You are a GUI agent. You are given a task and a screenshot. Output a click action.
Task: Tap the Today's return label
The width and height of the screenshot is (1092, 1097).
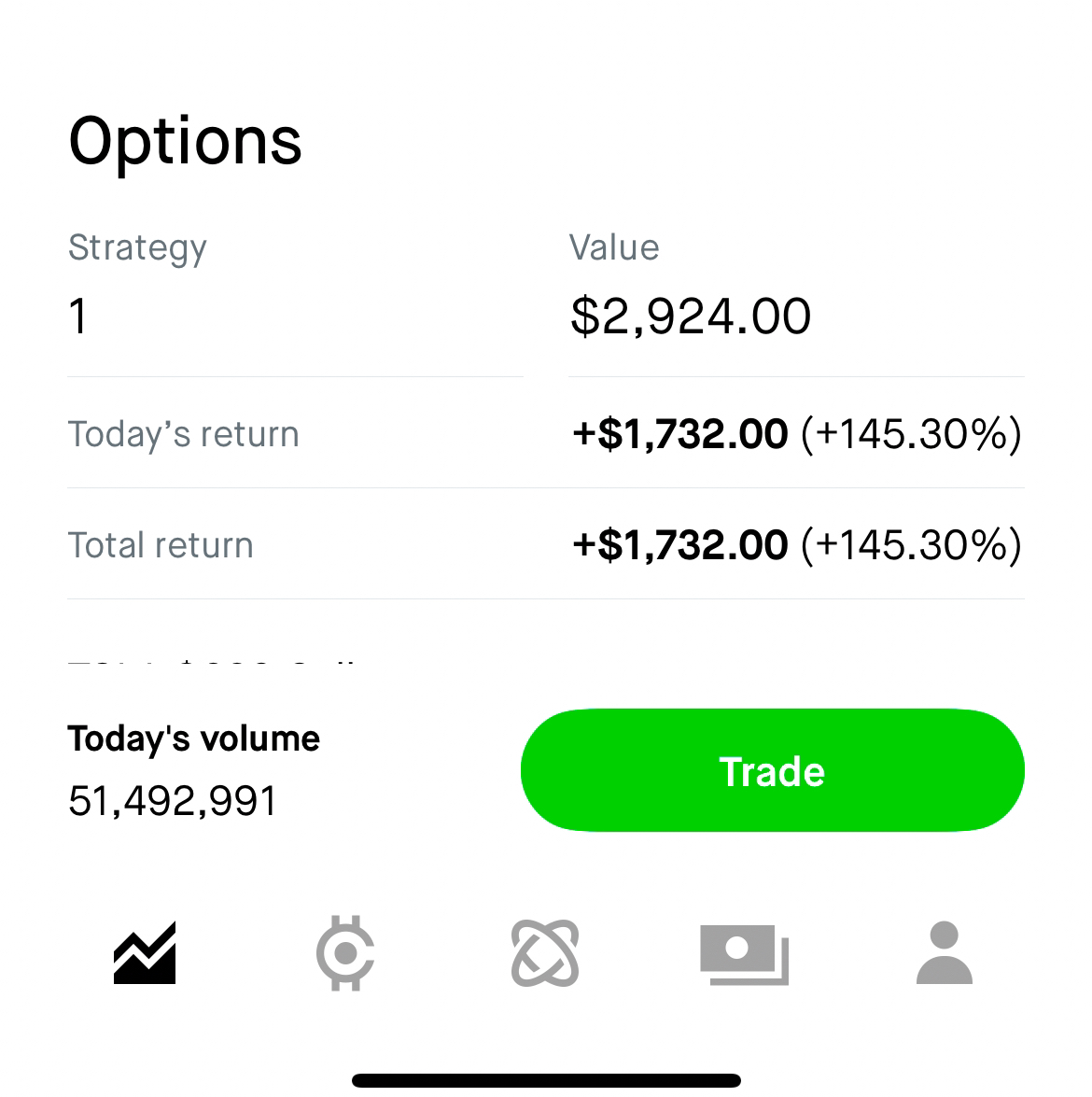(183, 434)
